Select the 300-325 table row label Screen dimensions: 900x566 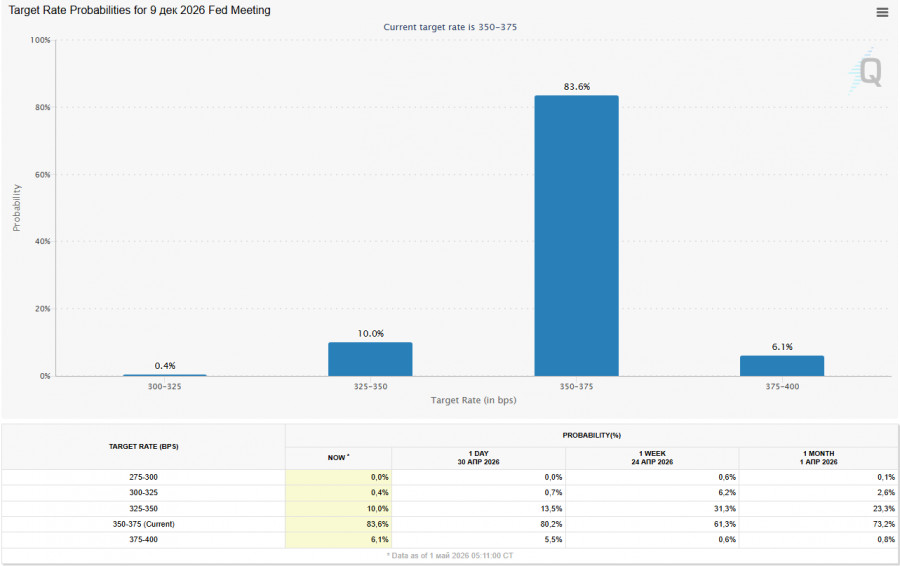tap(143, 493)
